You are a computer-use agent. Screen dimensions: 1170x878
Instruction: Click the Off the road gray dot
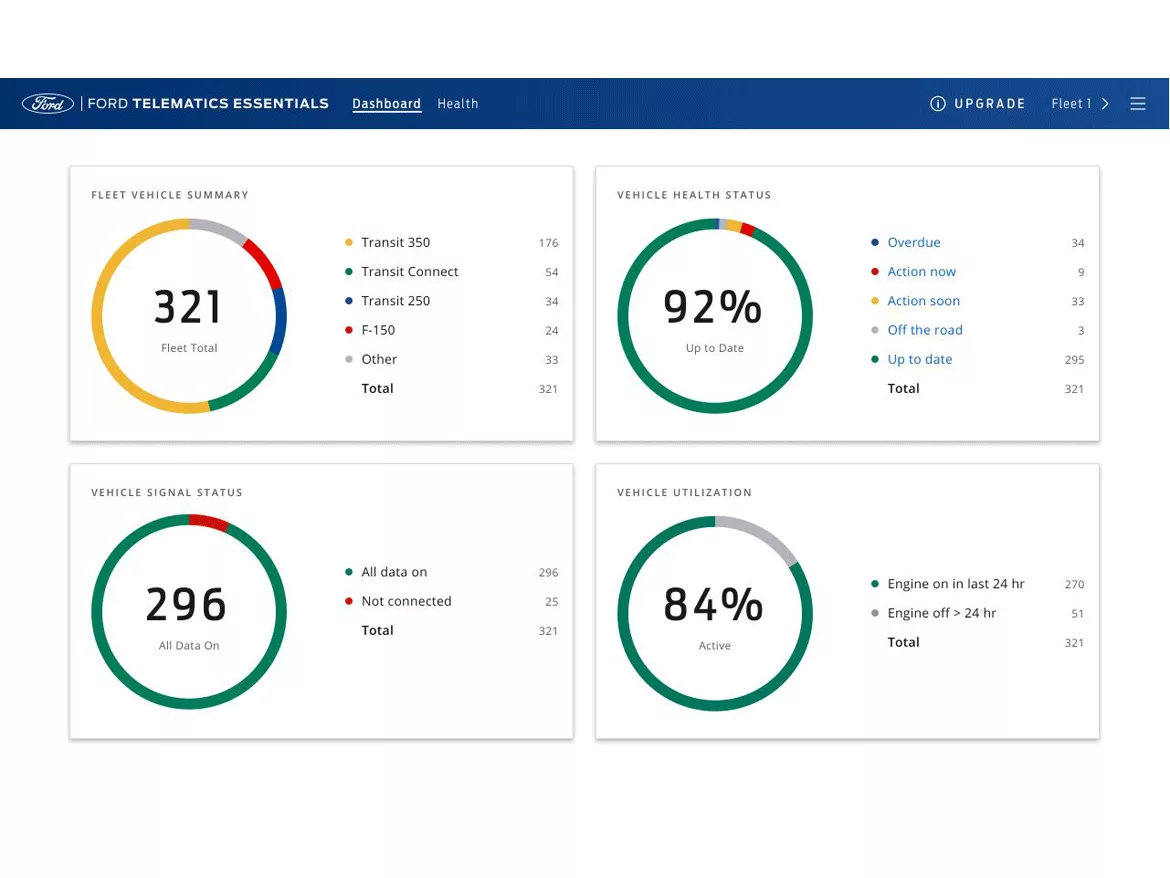pyautogui.click(x=875, y=330)
